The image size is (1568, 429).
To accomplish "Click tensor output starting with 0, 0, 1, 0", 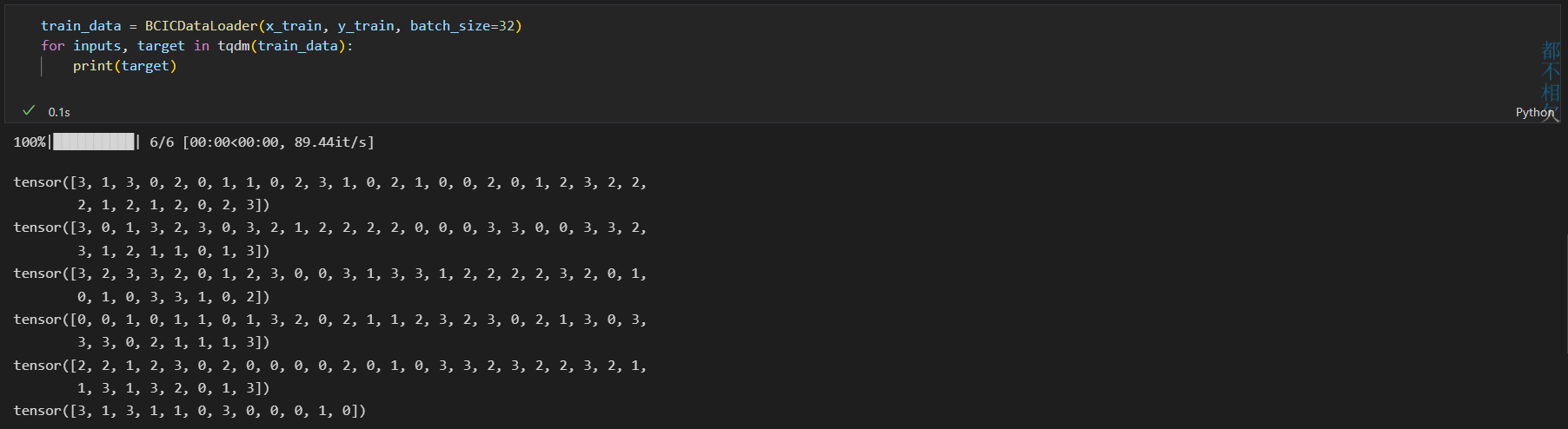I will click(x=330, y=320).
